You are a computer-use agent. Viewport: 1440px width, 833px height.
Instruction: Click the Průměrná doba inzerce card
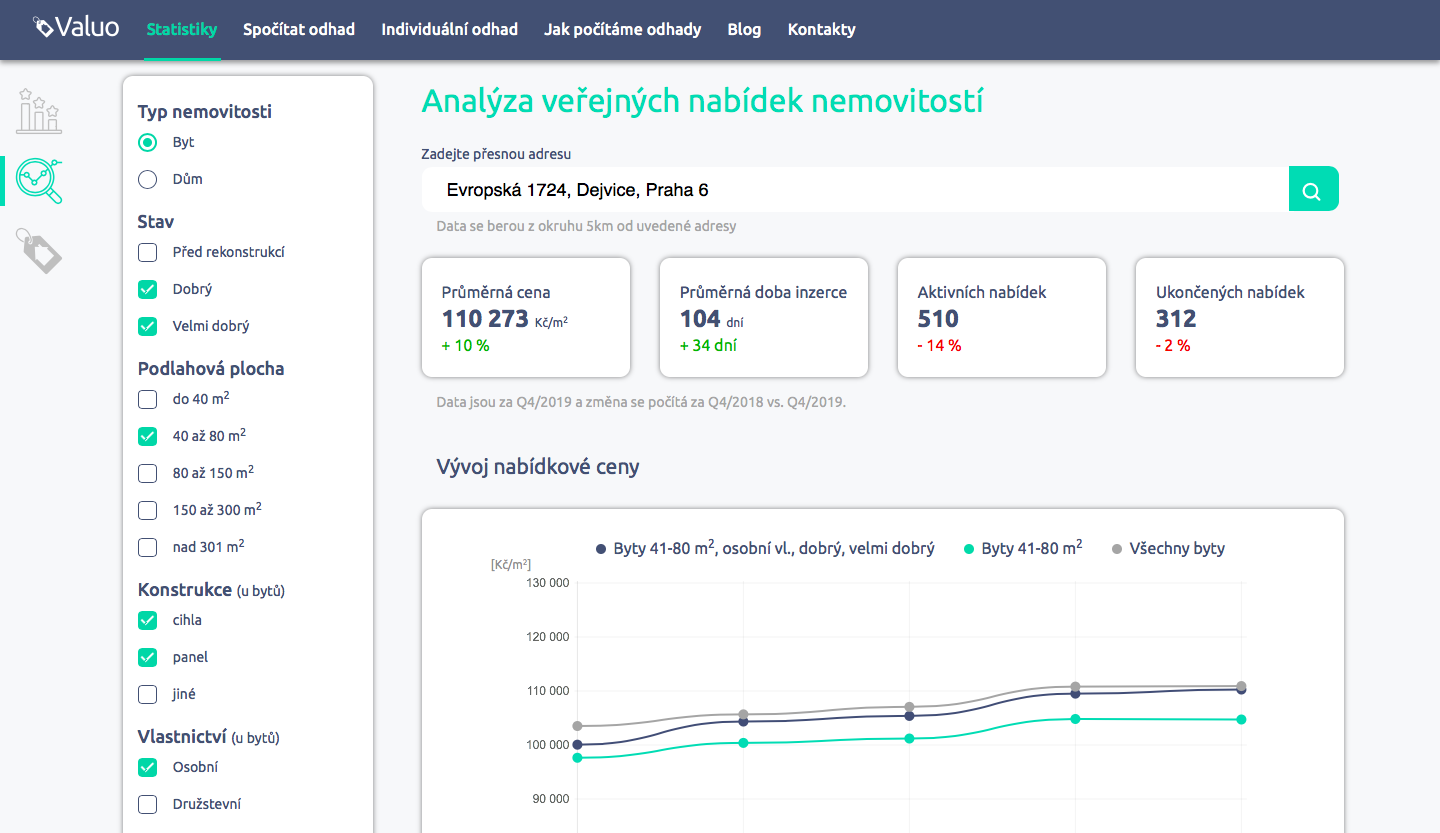pyautogui.click(x=764, y=318)
